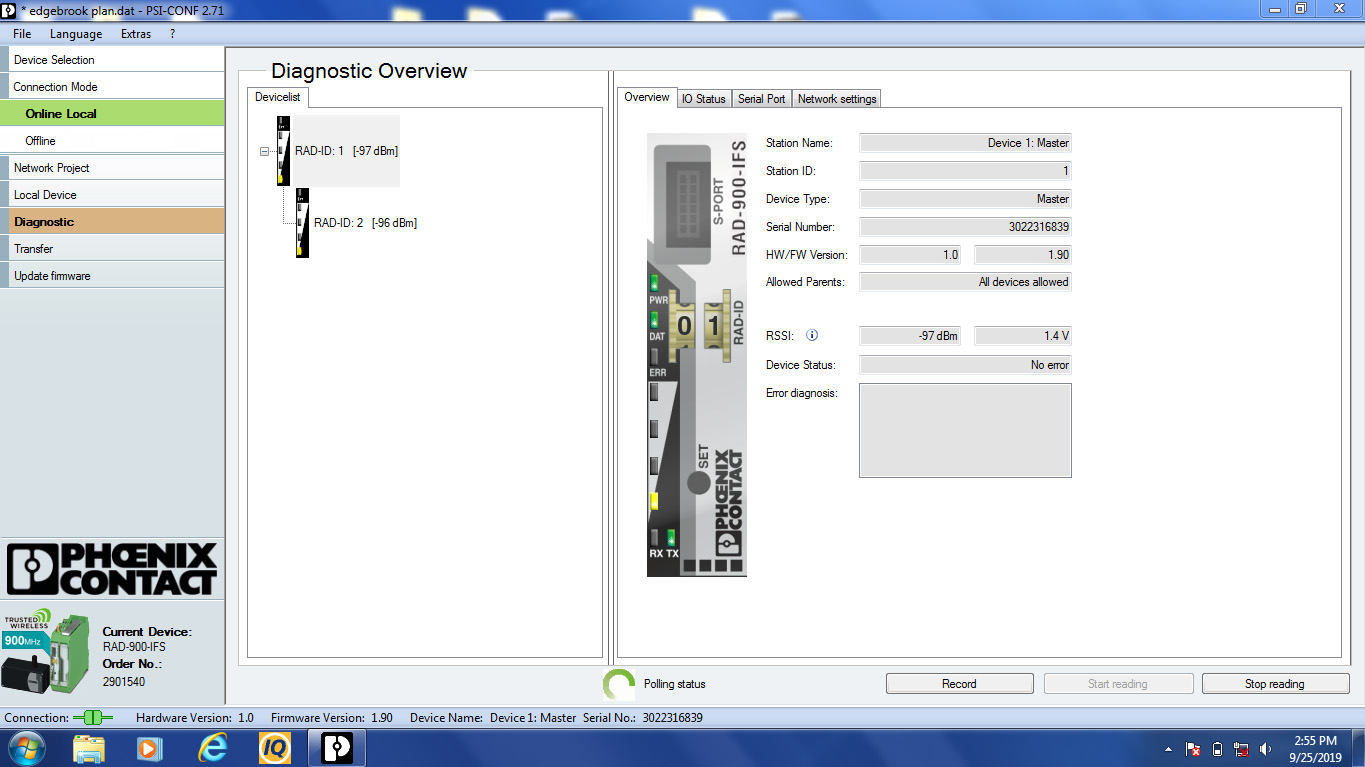Switch to the IO Status tab
The width and height of the screenshot is (1365, 767).
click(x=703, y=99)
